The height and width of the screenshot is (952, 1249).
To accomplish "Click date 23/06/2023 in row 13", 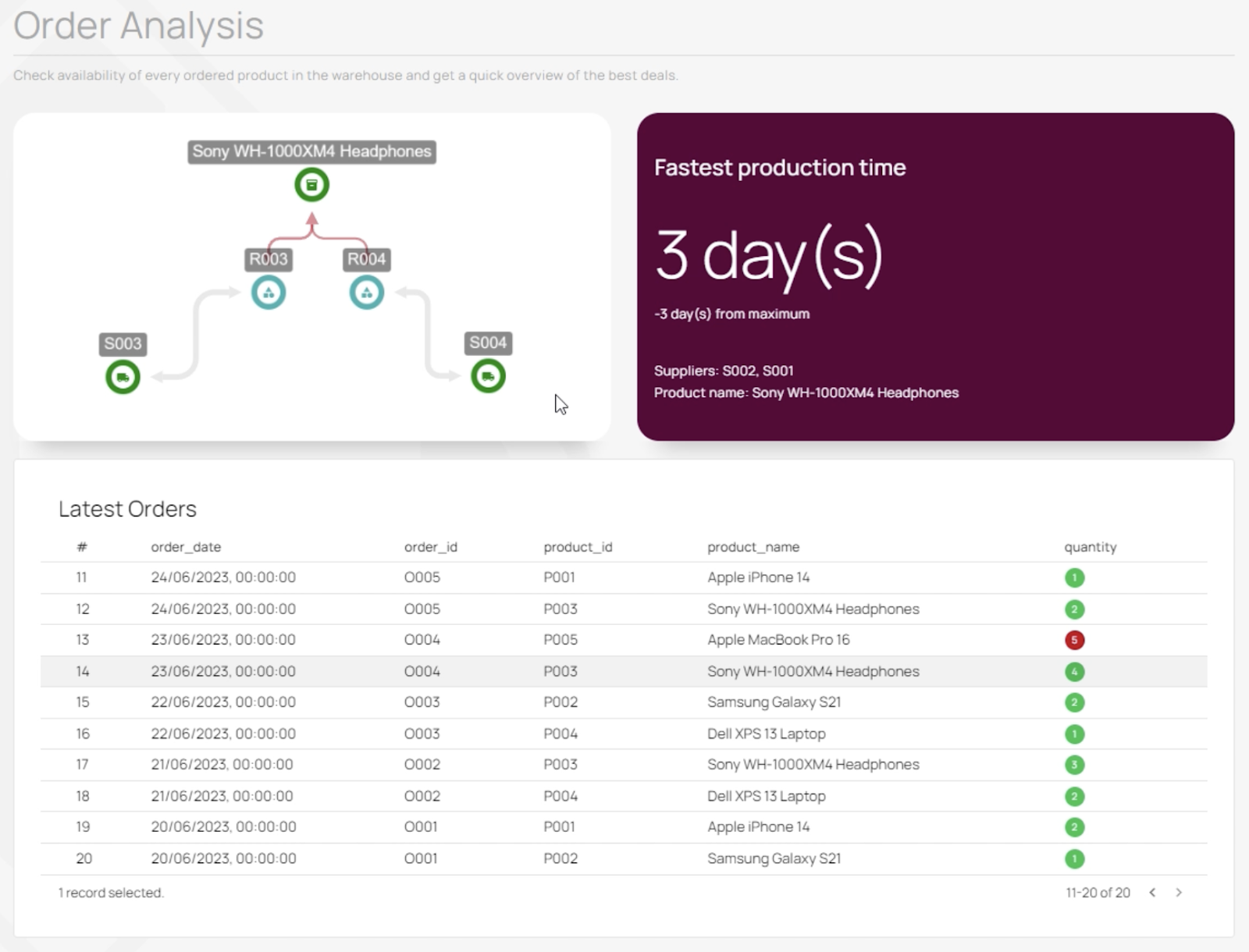I will point(223,640).
